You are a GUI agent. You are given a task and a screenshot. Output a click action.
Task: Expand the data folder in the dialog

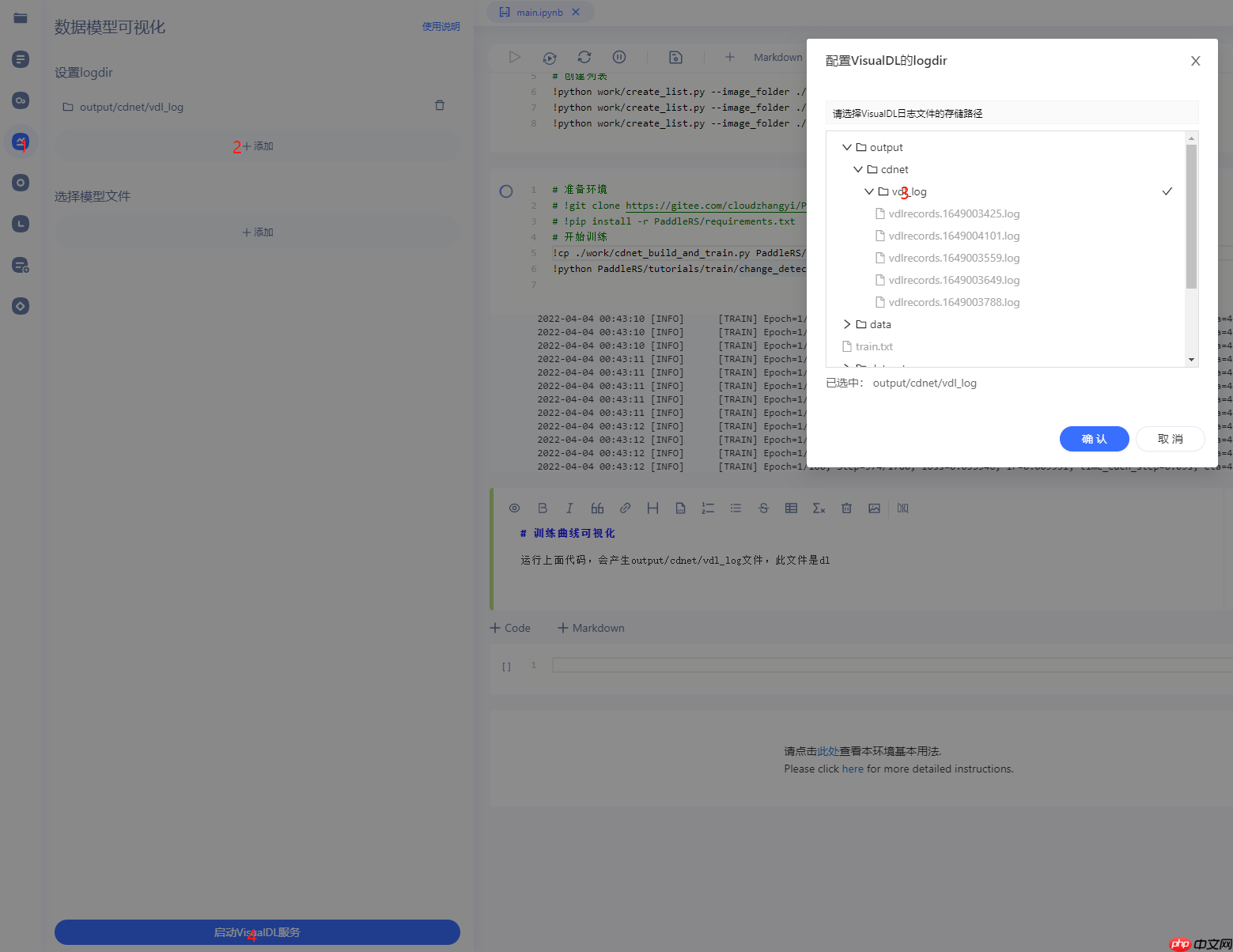tap(847, 324)
